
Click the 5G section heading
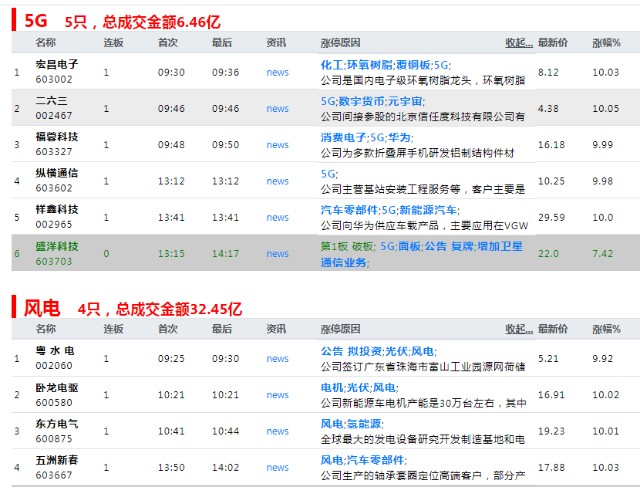[x=36, y=20]
